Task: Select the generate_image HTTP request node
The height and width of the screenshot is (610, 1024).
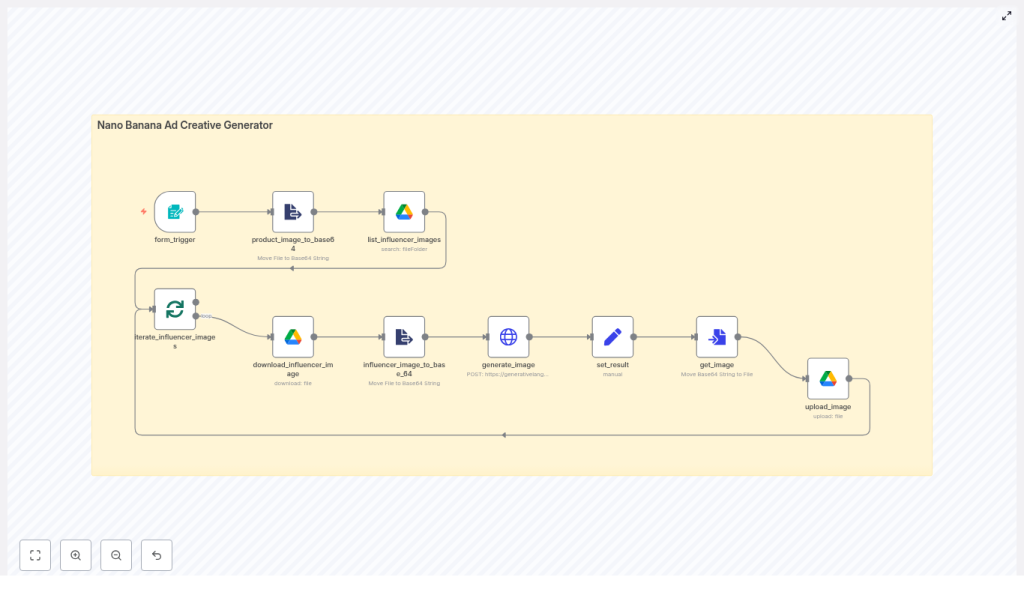Action: click(508, 337)
